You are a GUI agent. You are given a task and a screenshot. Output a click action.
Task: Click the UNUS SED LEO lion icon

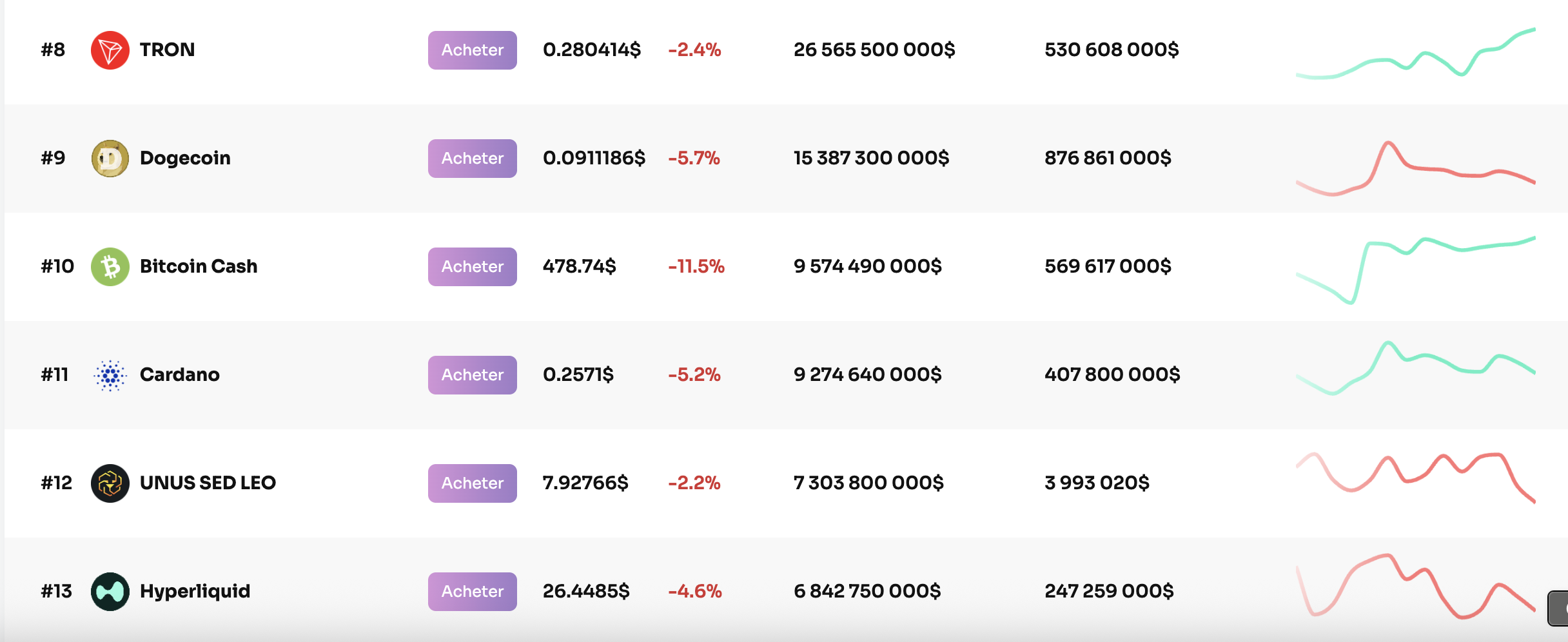pyautogui.click(x=111, y=483)
